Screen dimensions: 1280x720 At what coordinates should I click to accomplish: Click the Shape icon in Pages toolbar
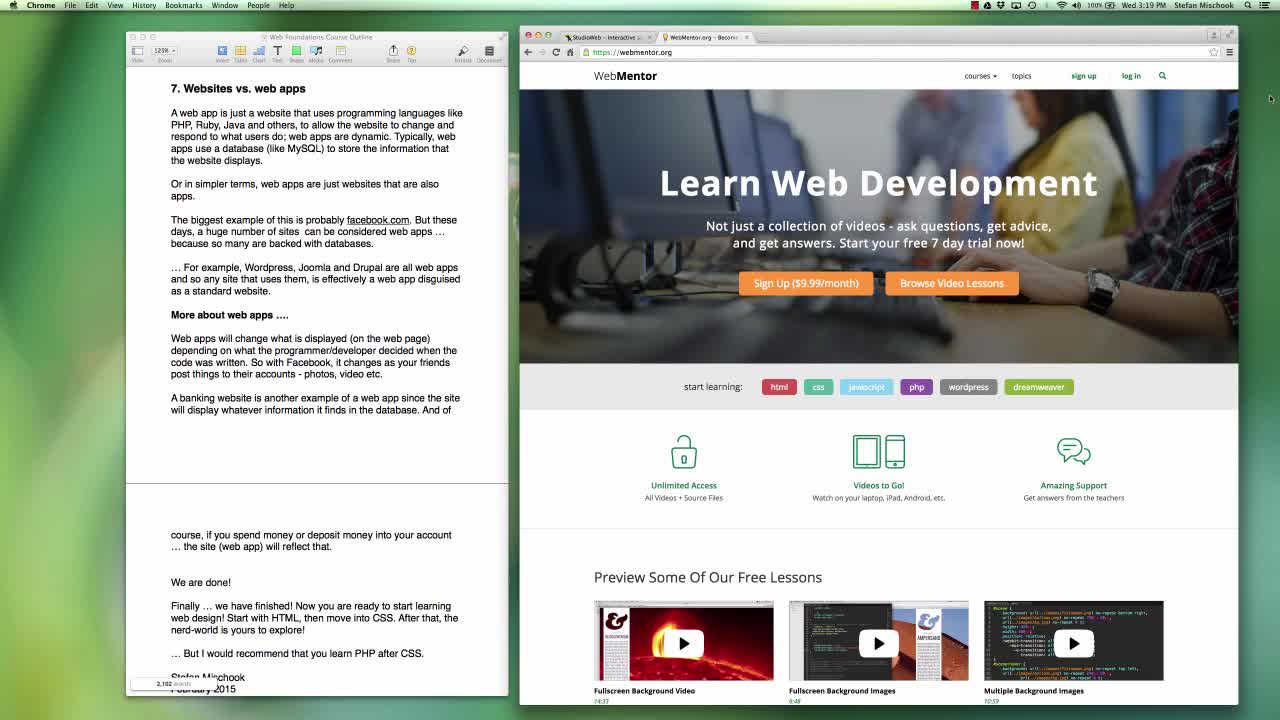tap(296, 53)
